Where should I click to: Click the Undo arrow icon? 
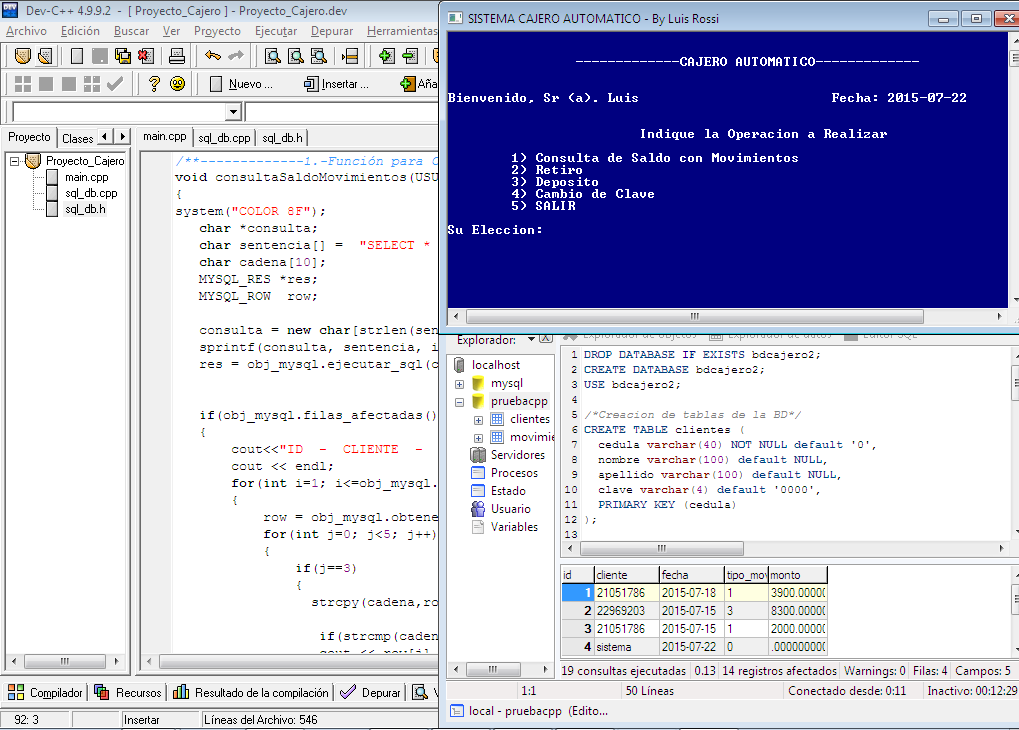pyautogui.click(x=213, y=56)
